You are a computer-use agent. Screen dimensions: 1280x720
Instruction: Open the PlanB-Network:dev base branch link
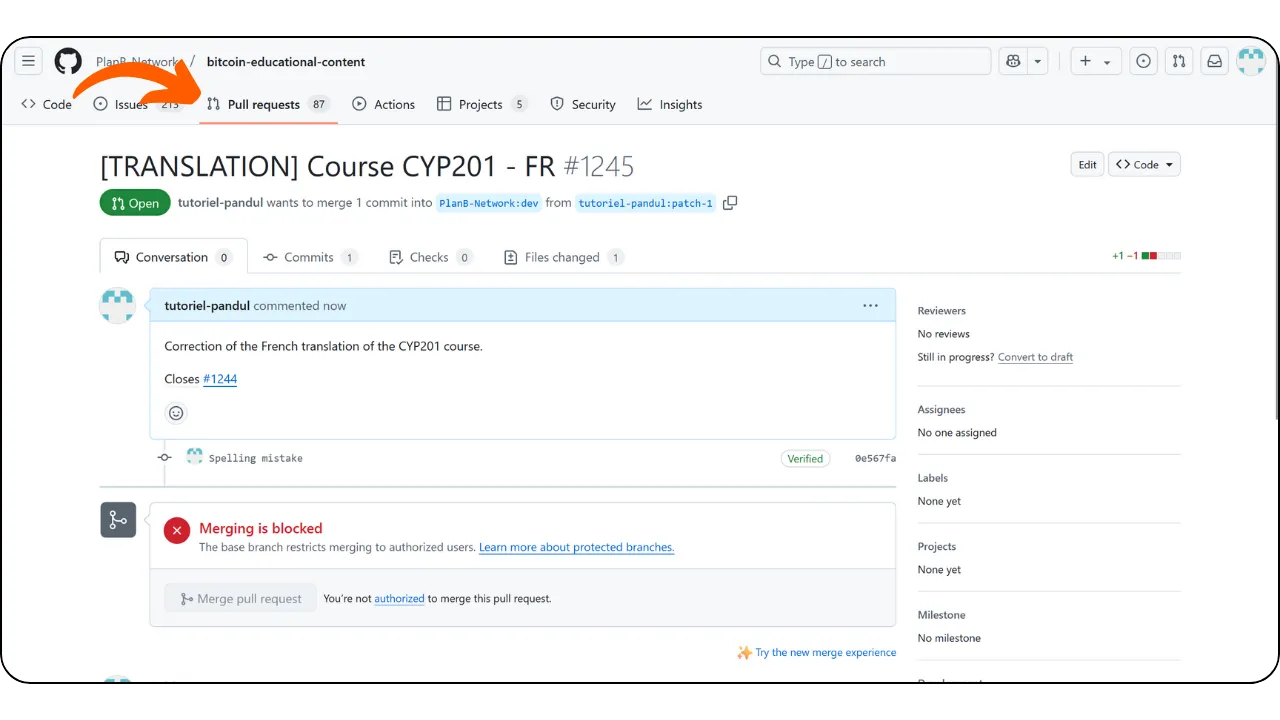pos(489,203)
